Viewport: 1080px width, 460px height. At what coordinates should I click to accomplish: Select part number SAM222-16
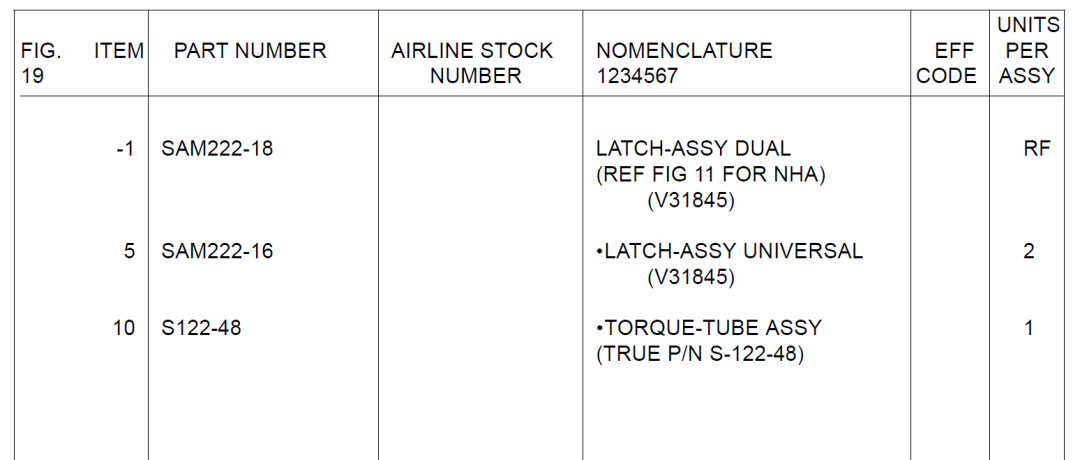click(x=217, y=251)
